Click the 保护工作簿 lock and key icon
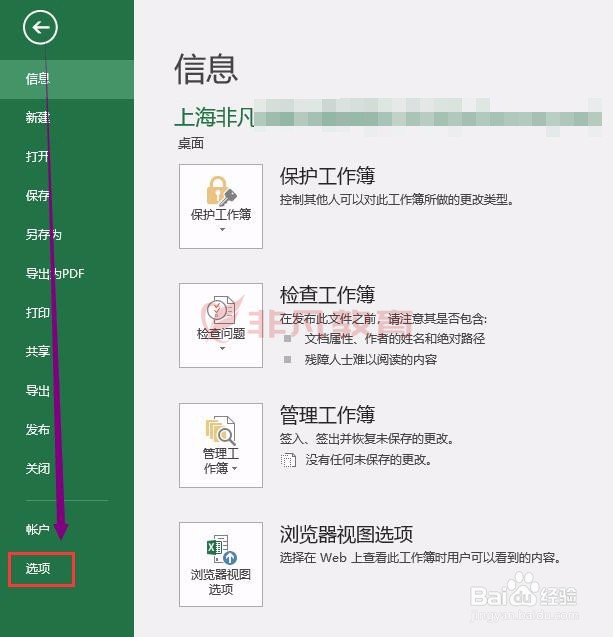 [x=221, y=191]
